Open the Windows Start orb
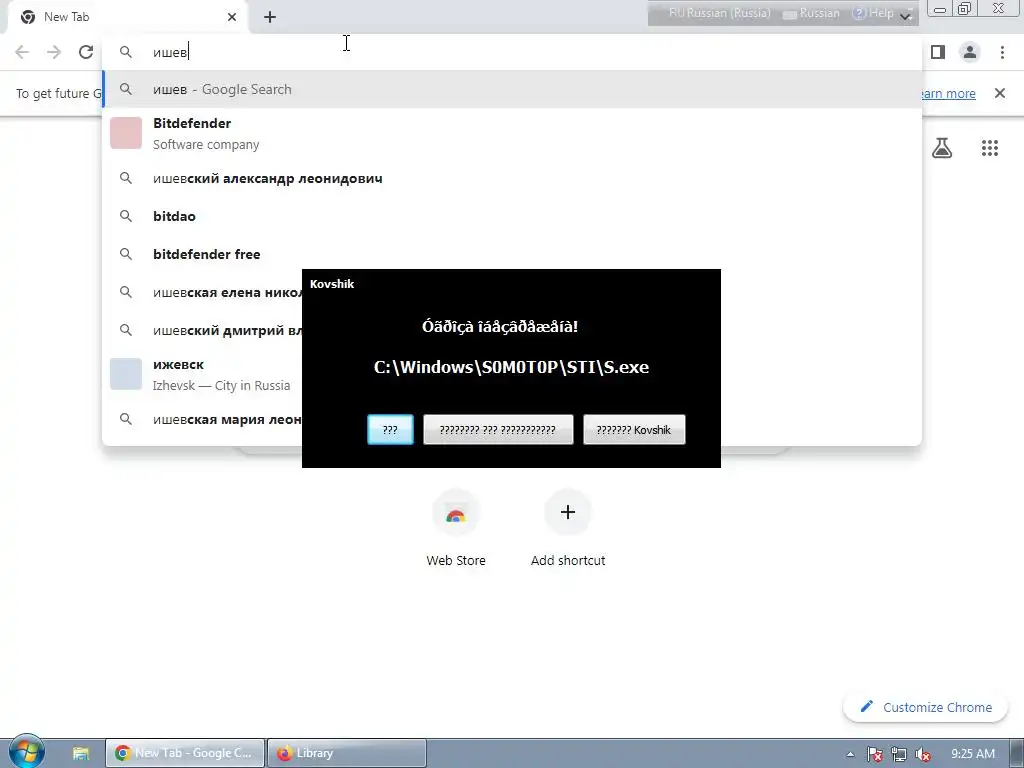Image resolution: width=1024 pixels, height=768 pixels. tap(27, 752)
